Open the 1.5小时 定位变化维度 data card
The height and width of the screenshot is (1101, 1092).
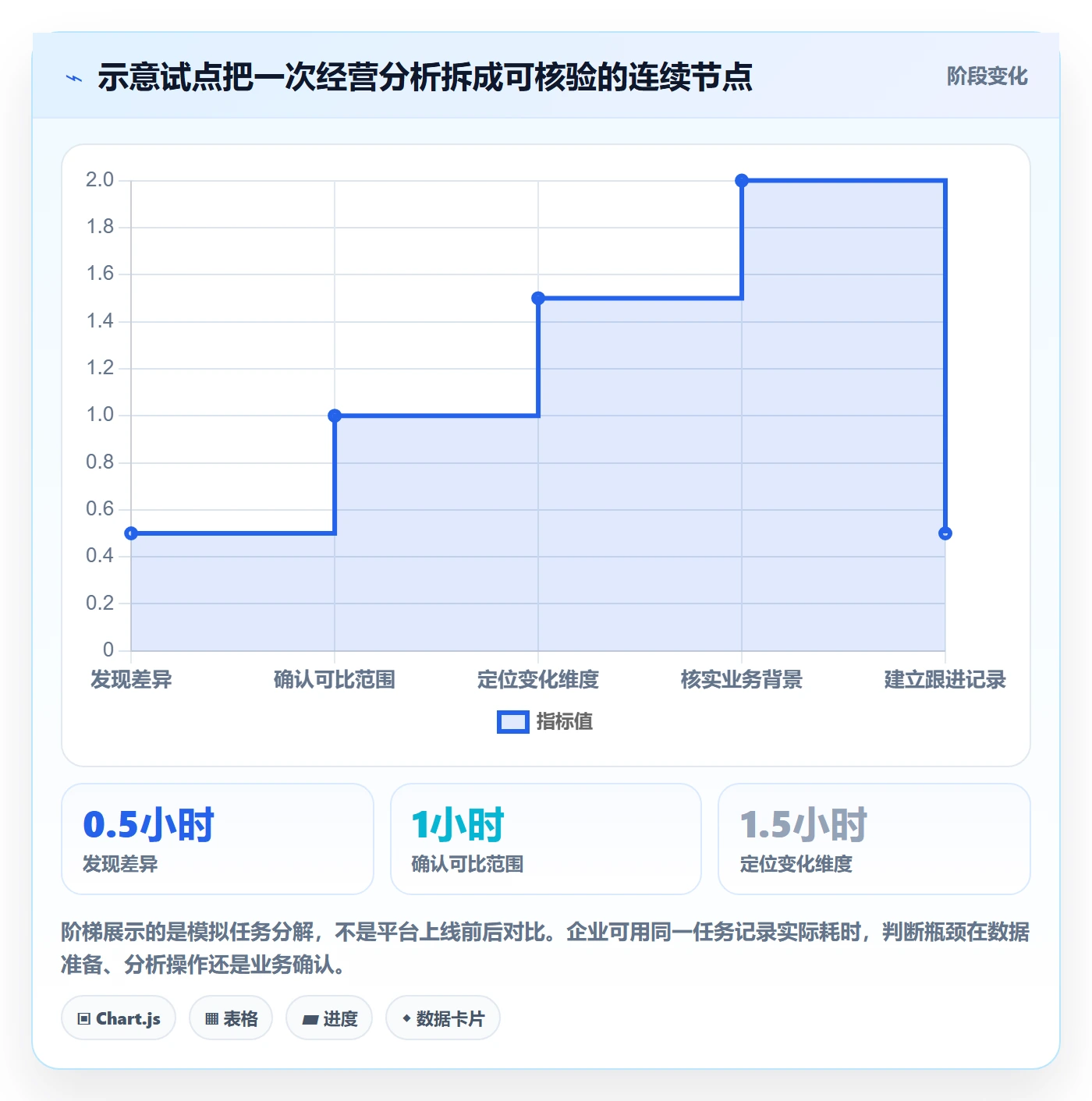click(874, 839)
